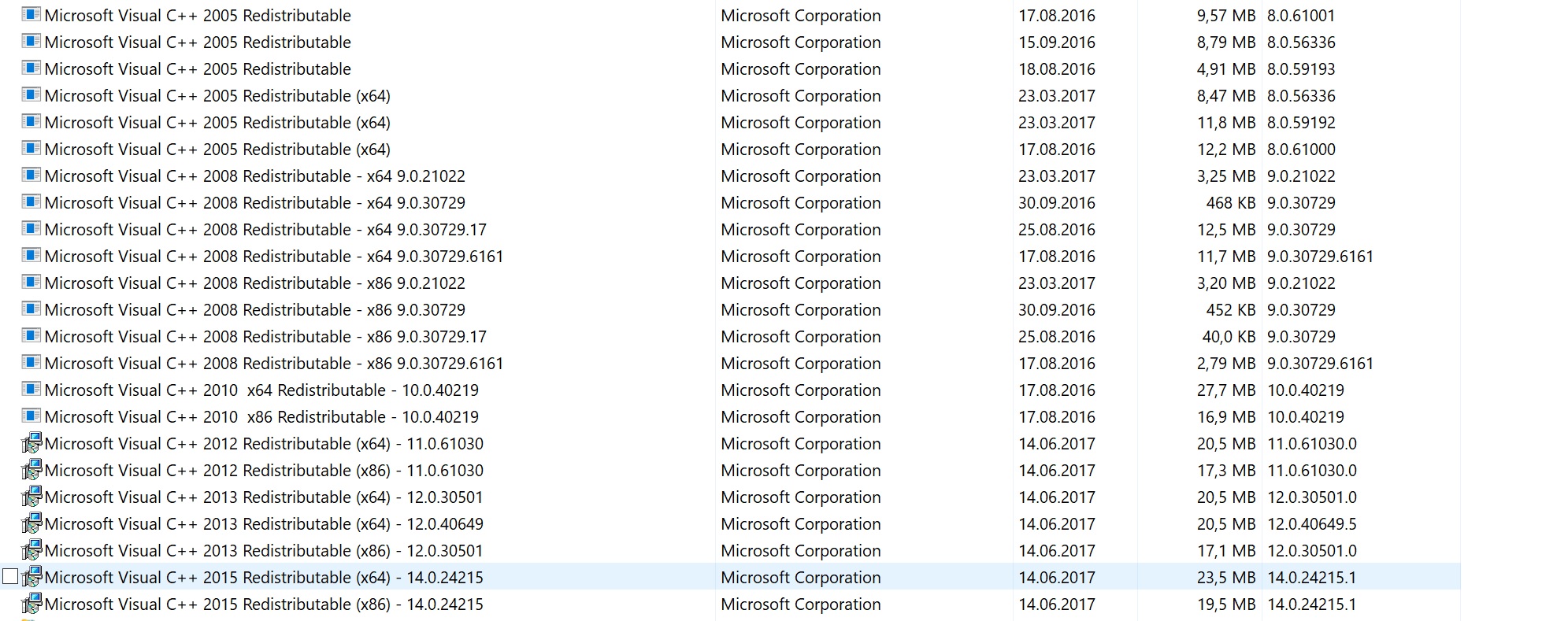Click the icon of the 2005 Redistributable sized 4,91 MB
This screenshot has height=621, width=1568.
[x=32, y=68]
